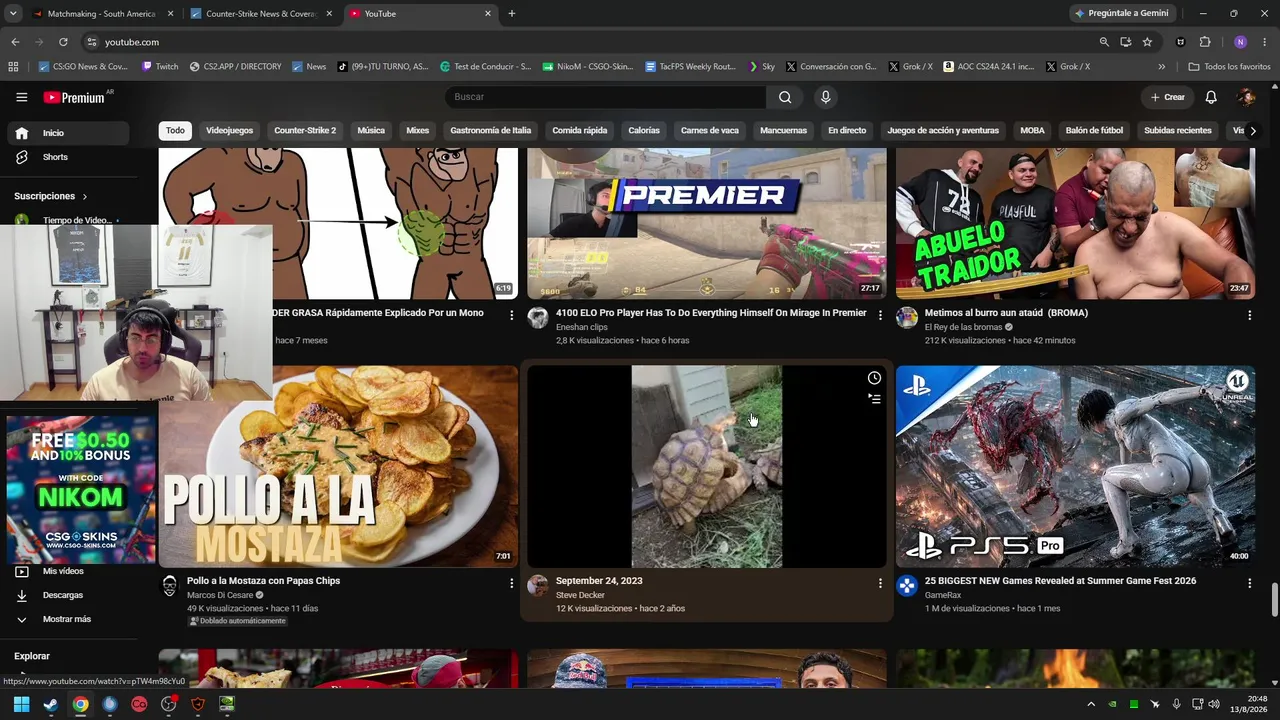The width and height of the screenshot is (1280, 720).
Task: Click the YouTube Buscar search field
Action: tap(605, 97)
